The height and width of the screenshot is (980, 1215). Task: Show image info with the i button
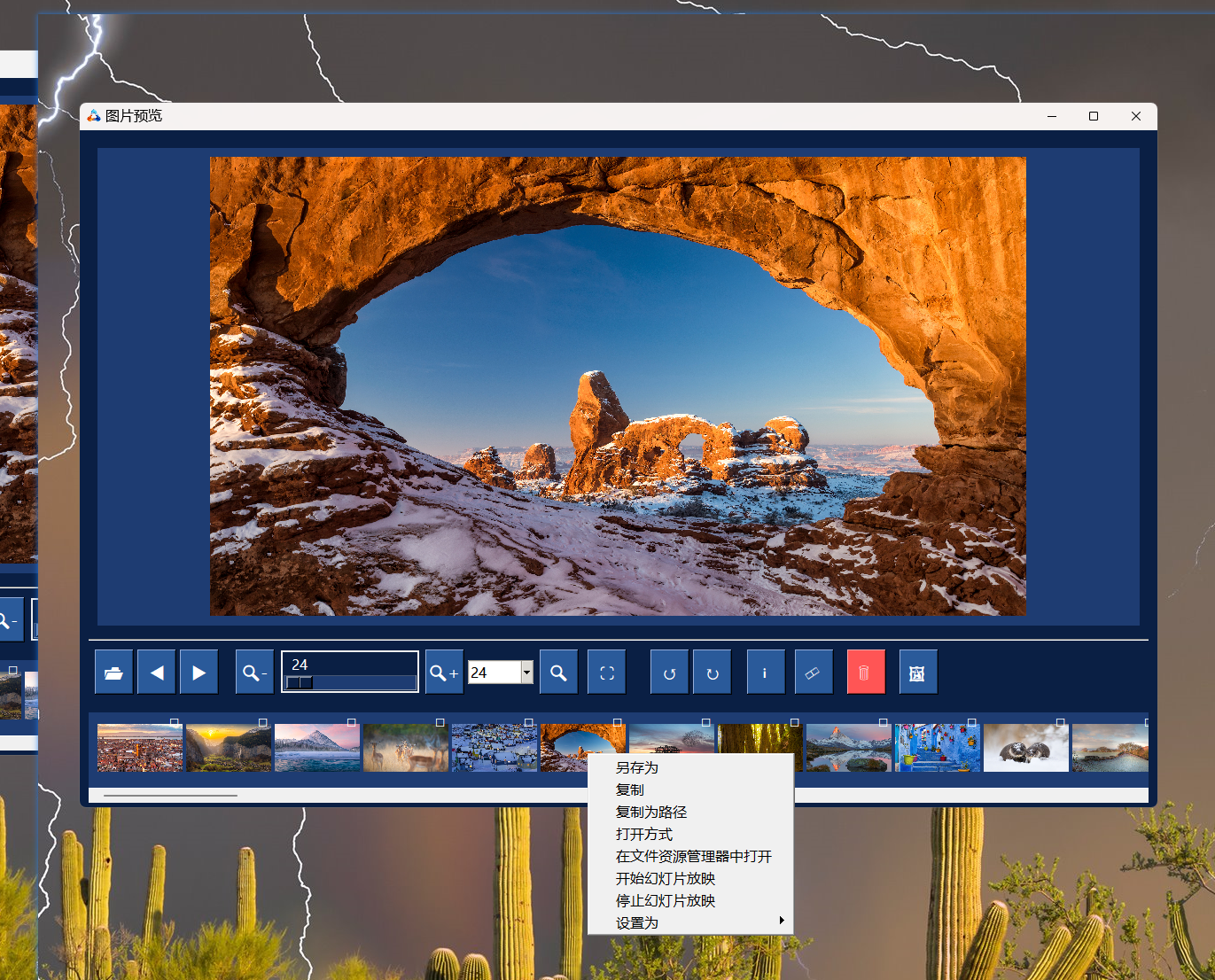pos(765,673)
